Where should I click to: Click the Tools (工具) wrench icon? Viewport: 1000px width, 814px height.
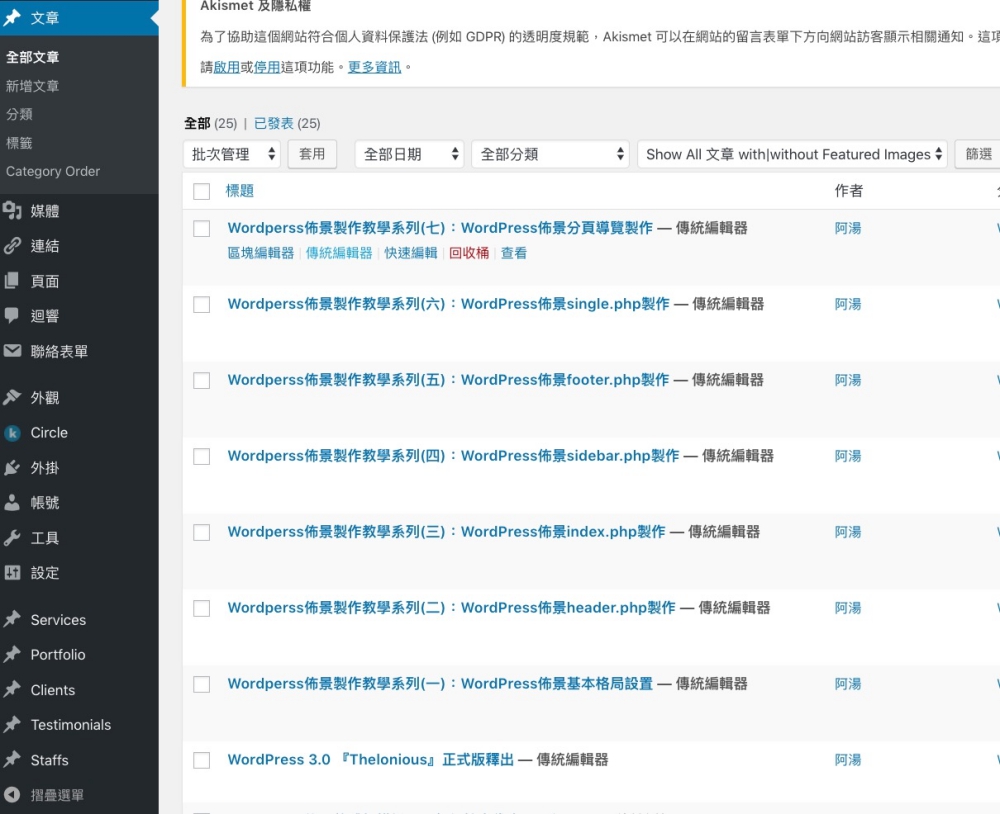(12, 538)
